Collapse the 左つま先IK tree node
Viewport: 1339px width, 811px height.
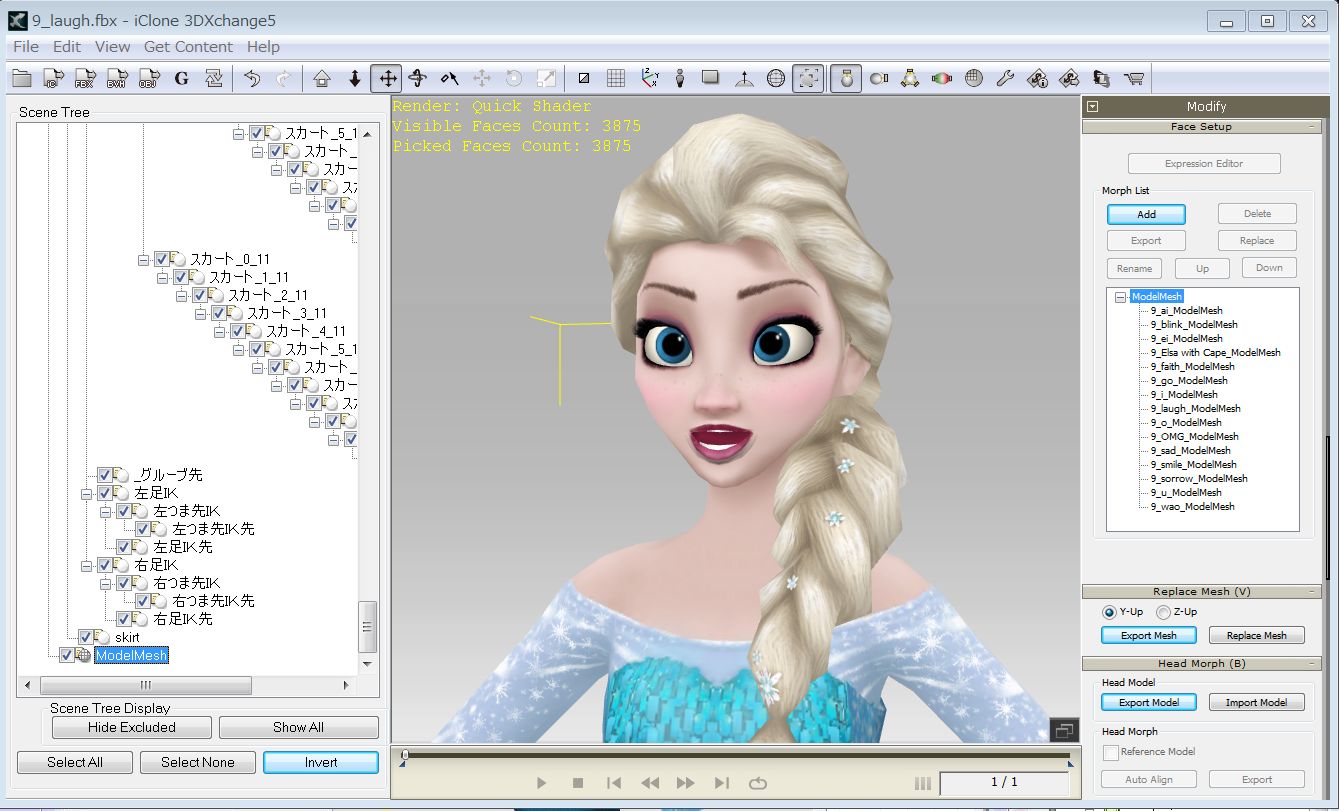(106, 512)
